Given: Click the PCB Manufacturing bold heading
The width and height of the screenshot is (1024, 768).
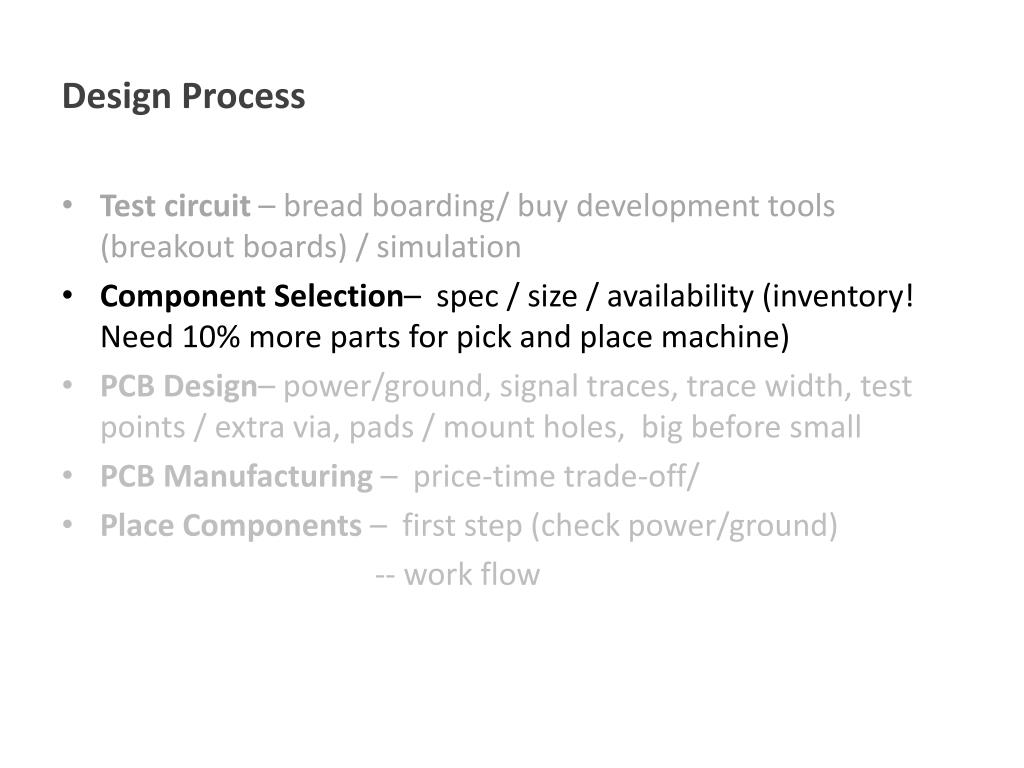Looking at the screenshot, I should (x=236, y=476).
